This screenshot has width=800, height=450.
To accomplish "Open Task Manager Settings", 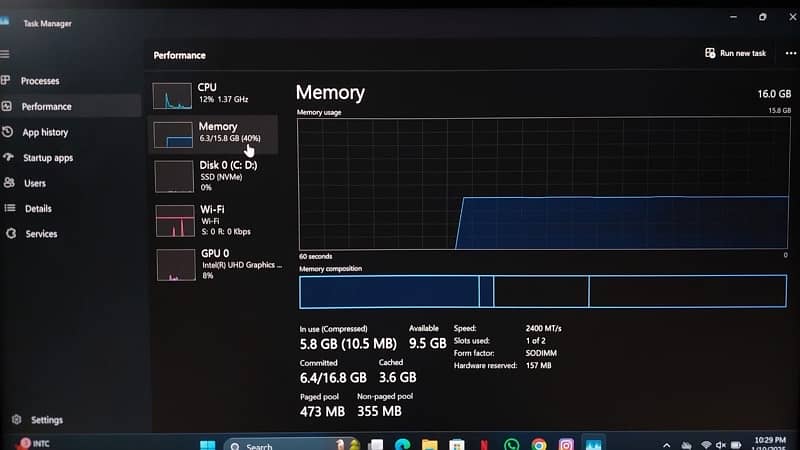I will click(46, 420).
